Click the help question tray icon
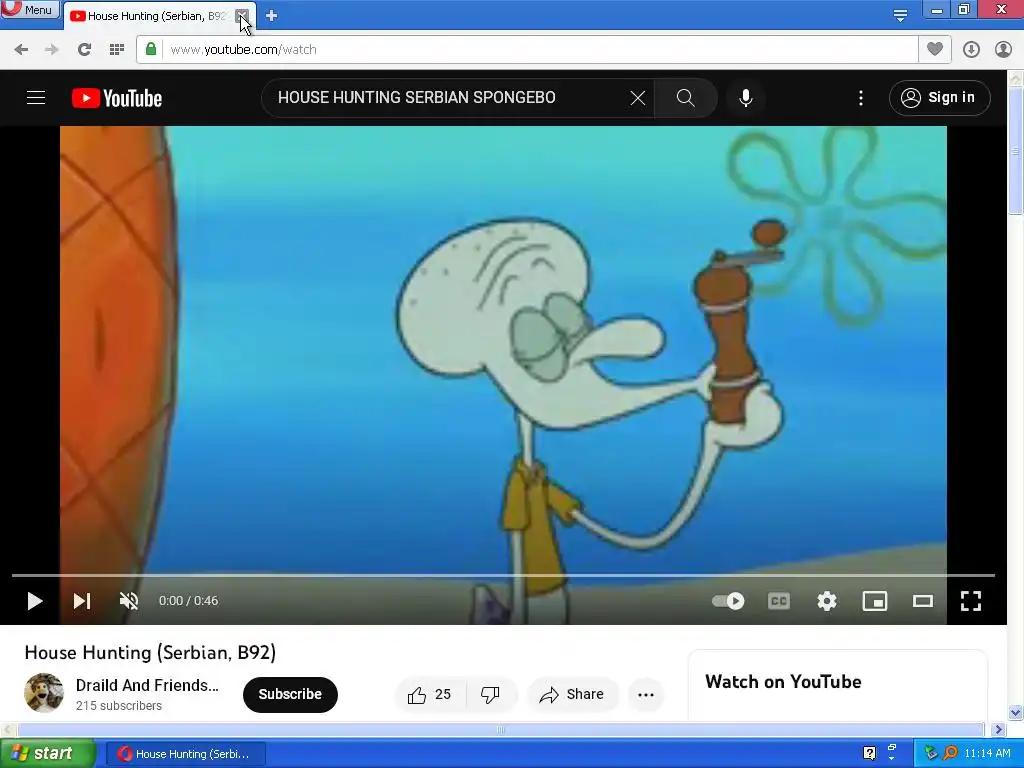1024x768 pixels. click(x=869, y=754)
